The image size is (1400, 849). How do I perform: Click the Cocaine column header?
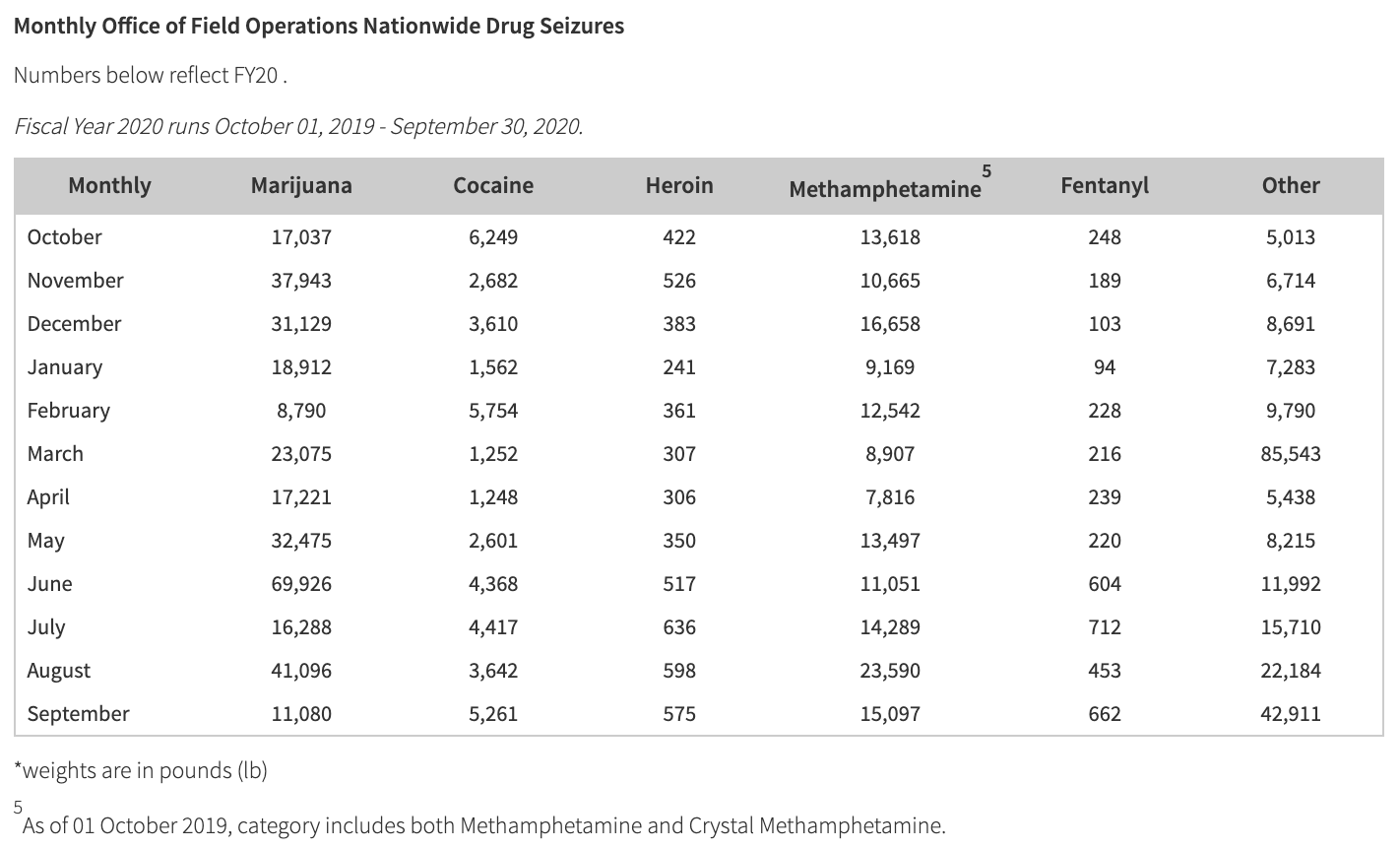493,186
